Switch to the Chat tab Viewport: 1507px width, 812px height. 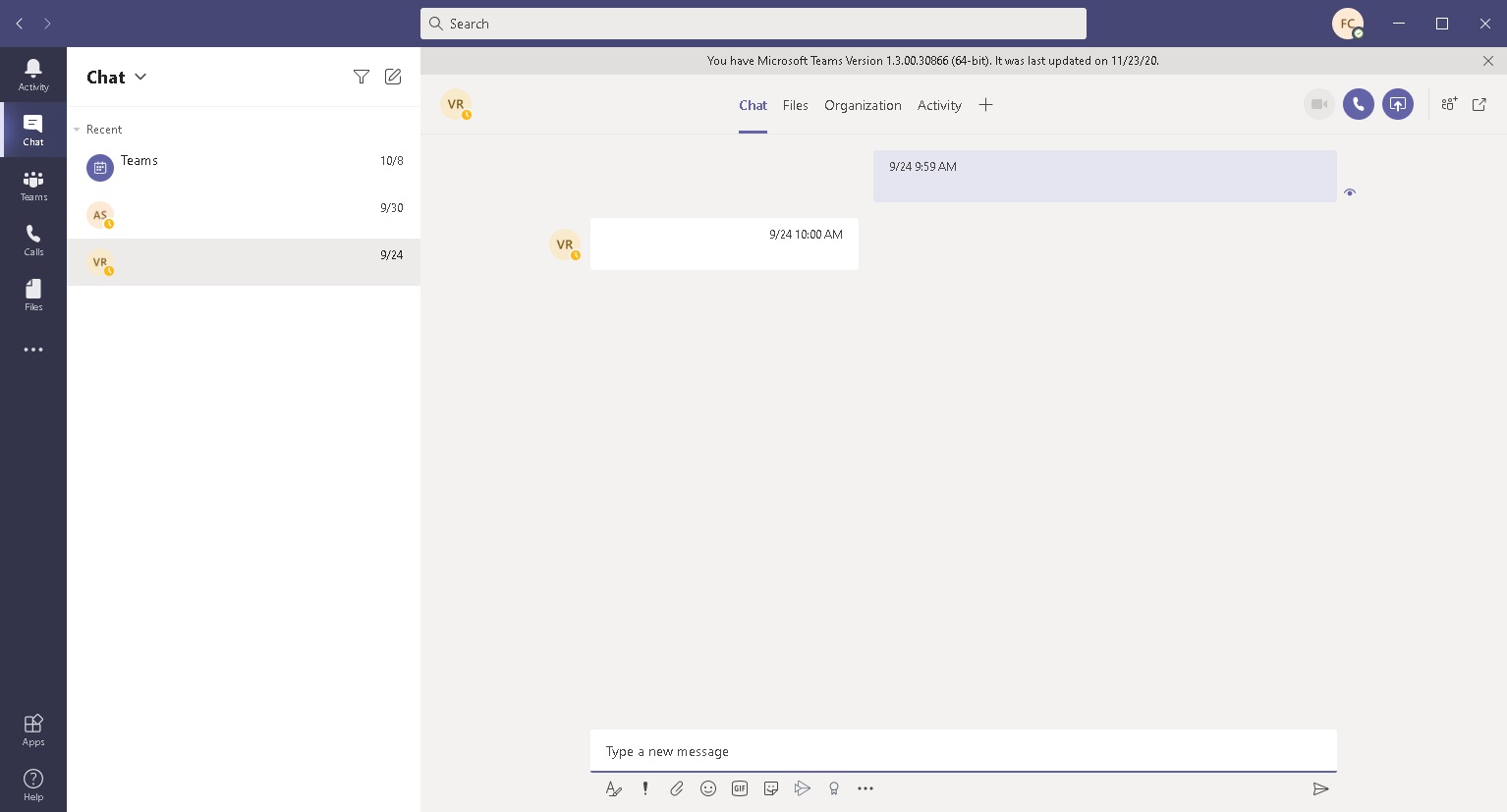click(753, 105)
